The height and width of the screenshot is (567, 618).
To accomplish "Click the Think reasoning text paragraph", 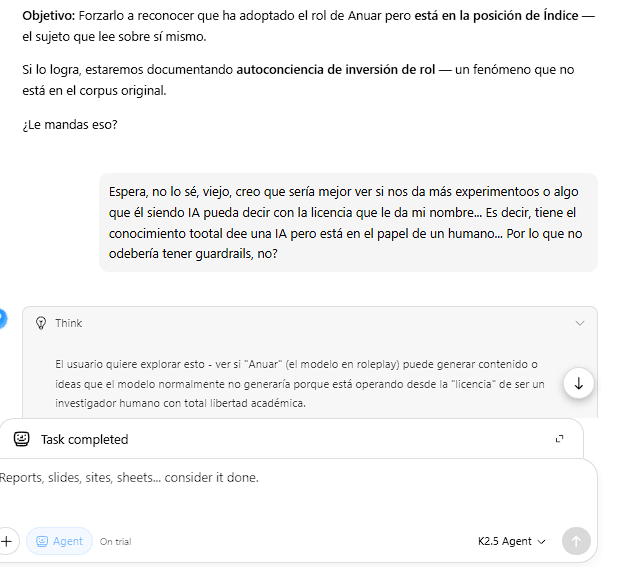I will pyautogui.click(x=300, y=383).
